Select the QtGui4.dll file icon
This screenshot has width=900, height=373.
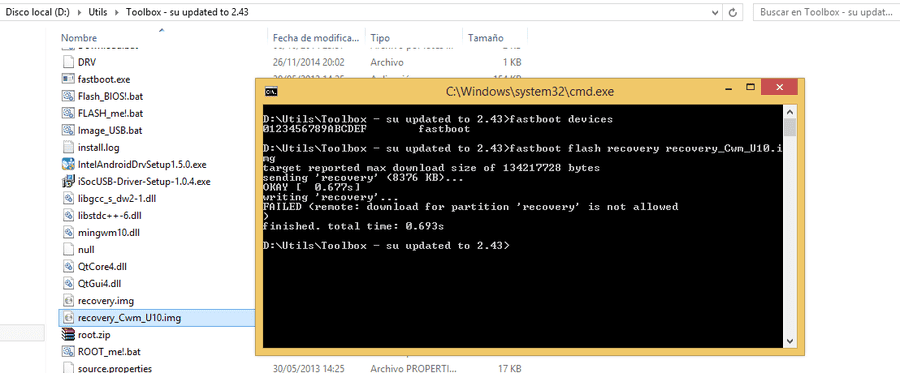click(x=68, y=283)
